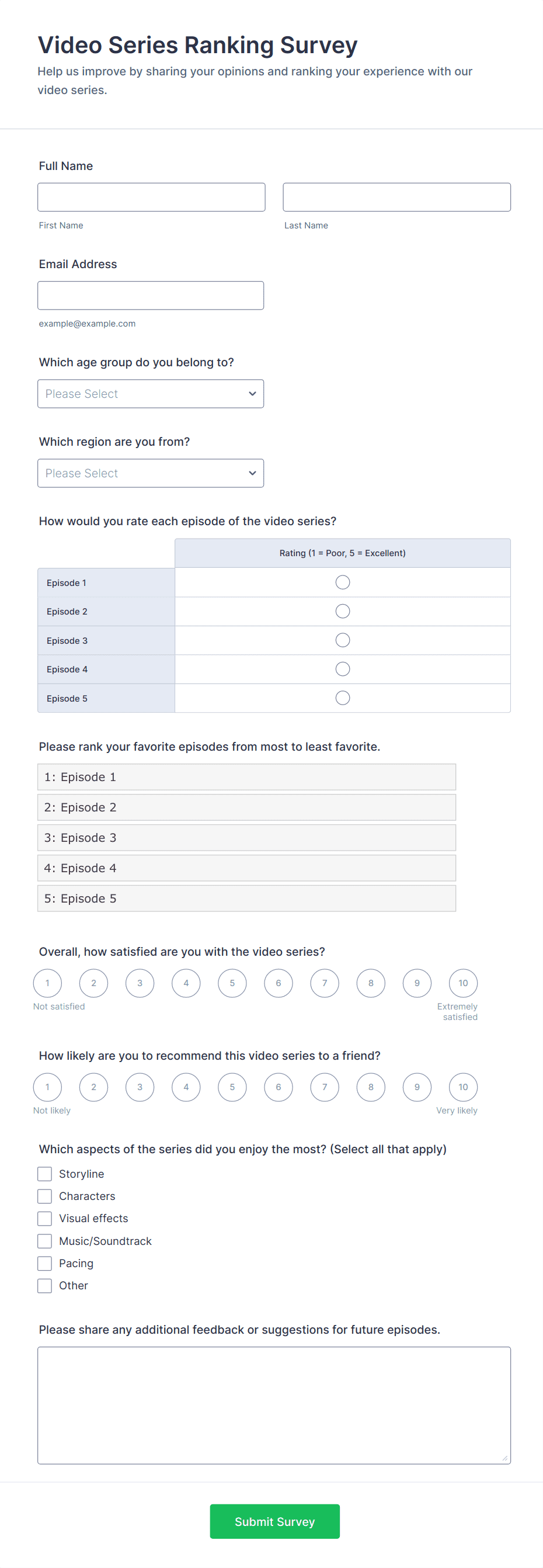Pick 3 on the recommend-to-friend scale
Image resolution: width=543 pixels, height=1568 pixels.
pyautogui.click(x=140, y=1087)
